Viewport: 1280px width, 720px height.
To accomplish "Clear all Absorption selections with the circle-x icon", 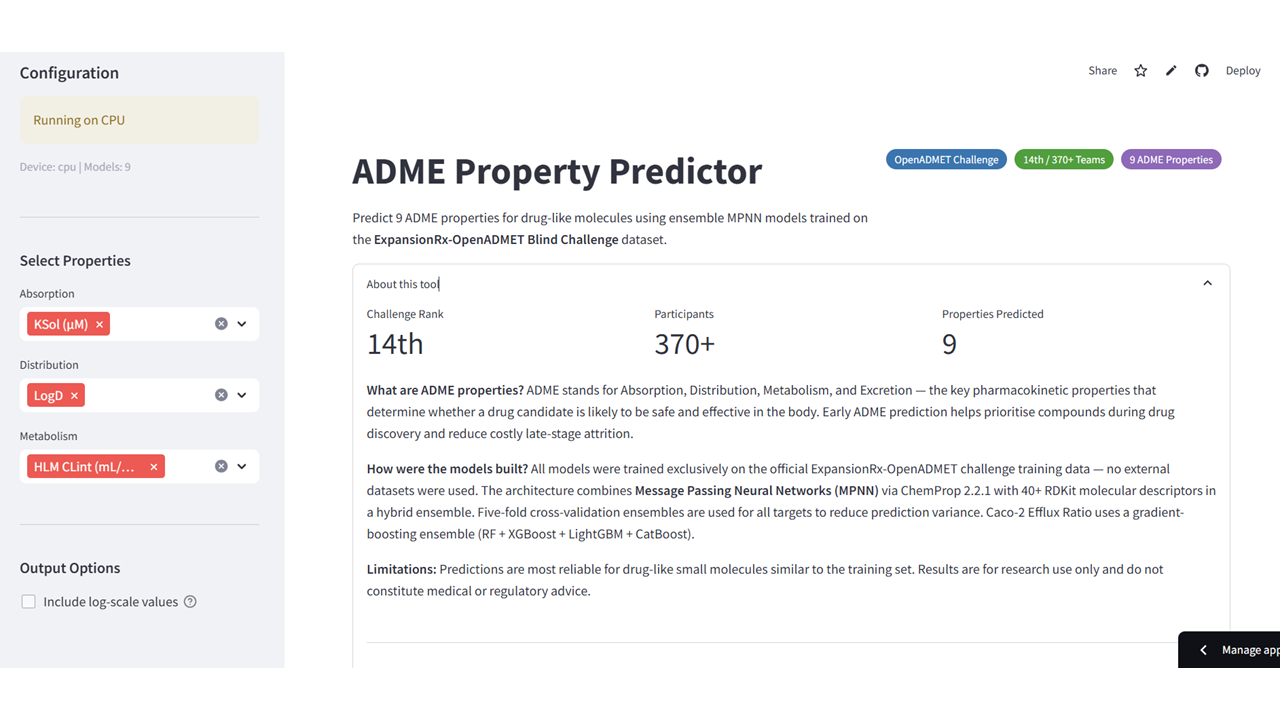I will point(220,323).
